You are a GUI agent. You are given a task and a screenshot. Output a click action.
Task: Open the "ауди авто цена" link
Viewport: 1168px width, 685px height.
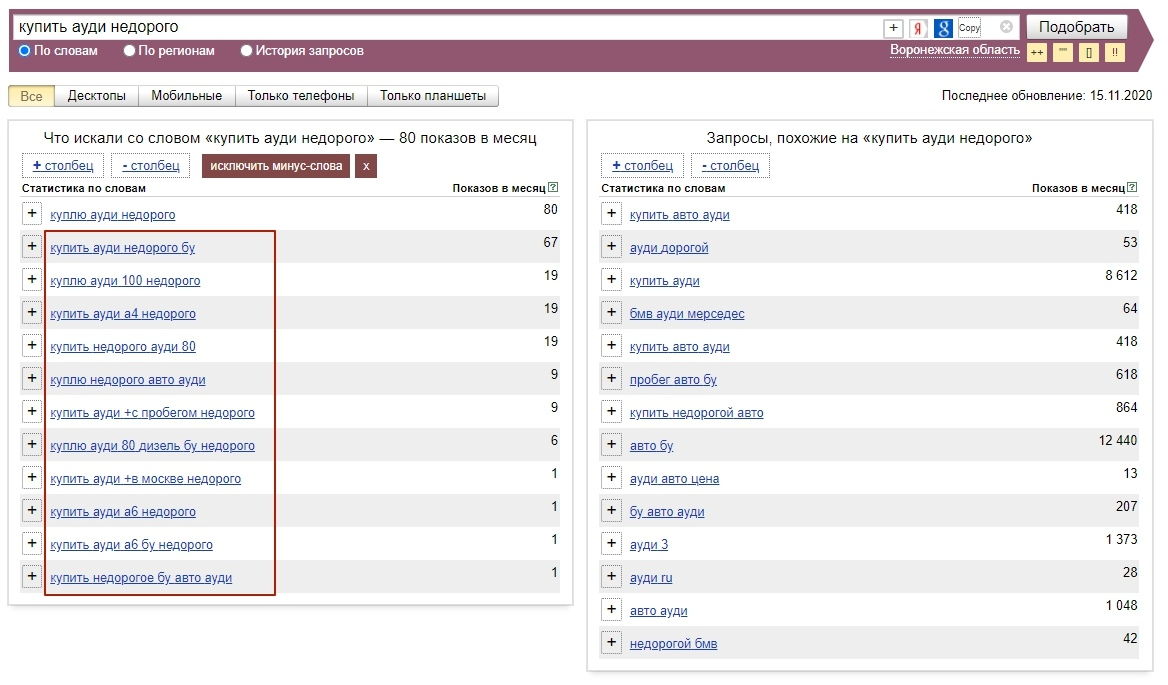click(674, 479)
